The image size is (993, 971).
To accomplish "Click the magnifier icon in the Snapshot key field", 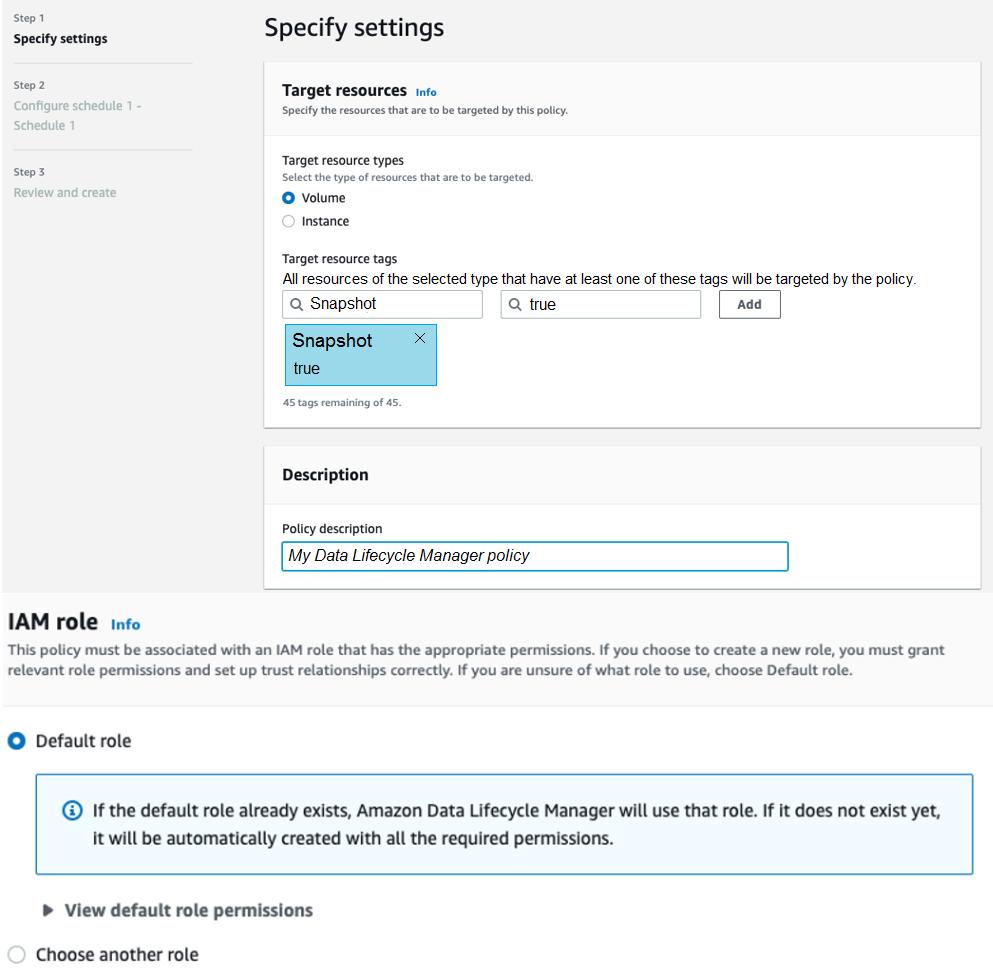I will coord(296,304).
